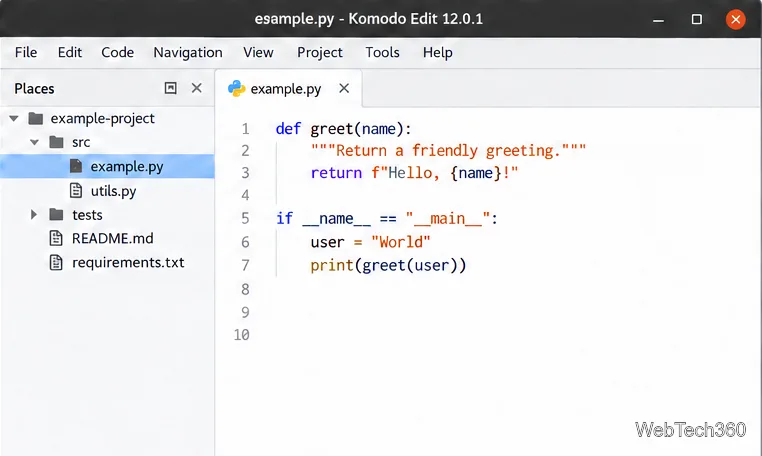Collapse the src folder
This screenshot has width=762, height=456.
point(35,142)
